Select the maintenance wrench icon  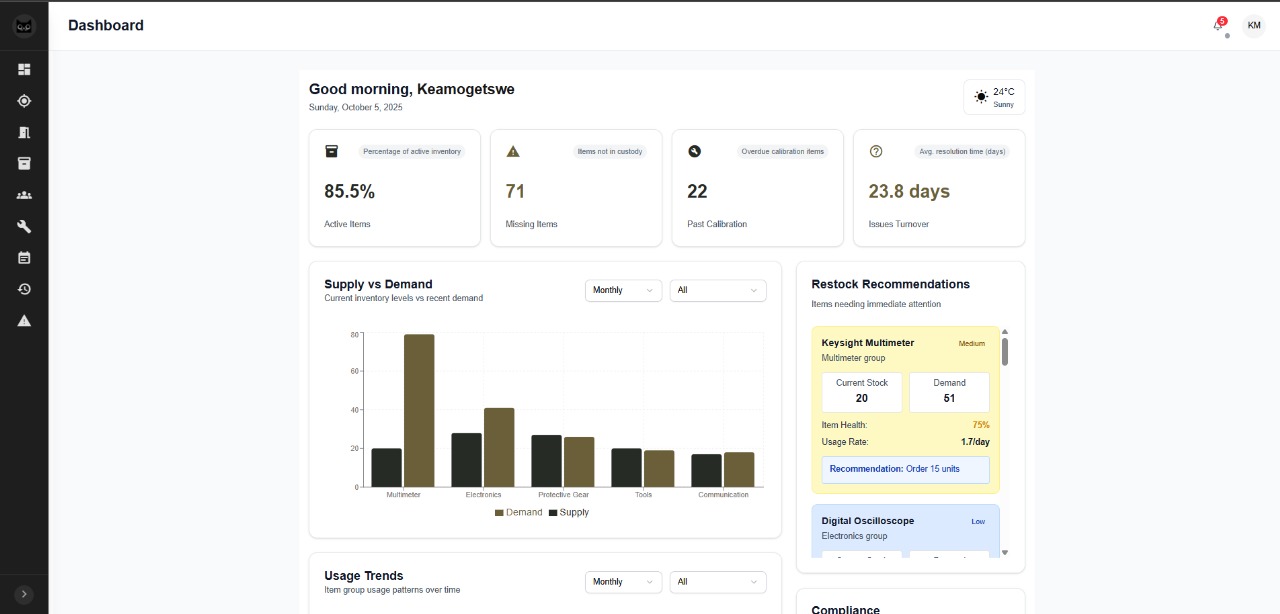click(23, 226)
